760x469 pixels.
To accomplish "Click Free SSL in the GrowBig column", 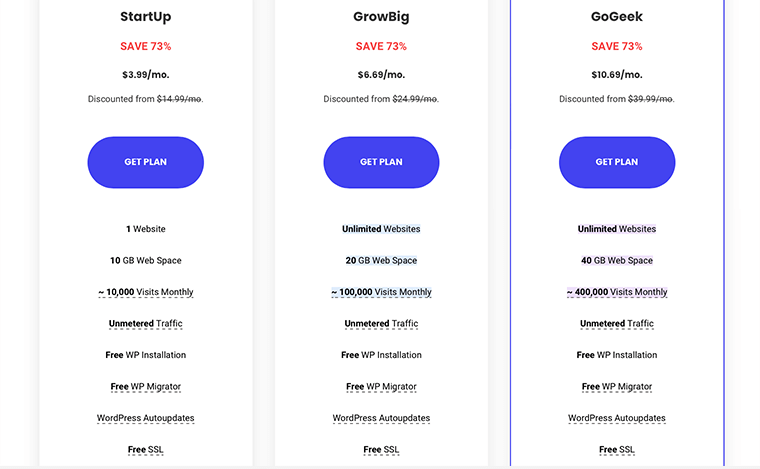I will 381,450.
